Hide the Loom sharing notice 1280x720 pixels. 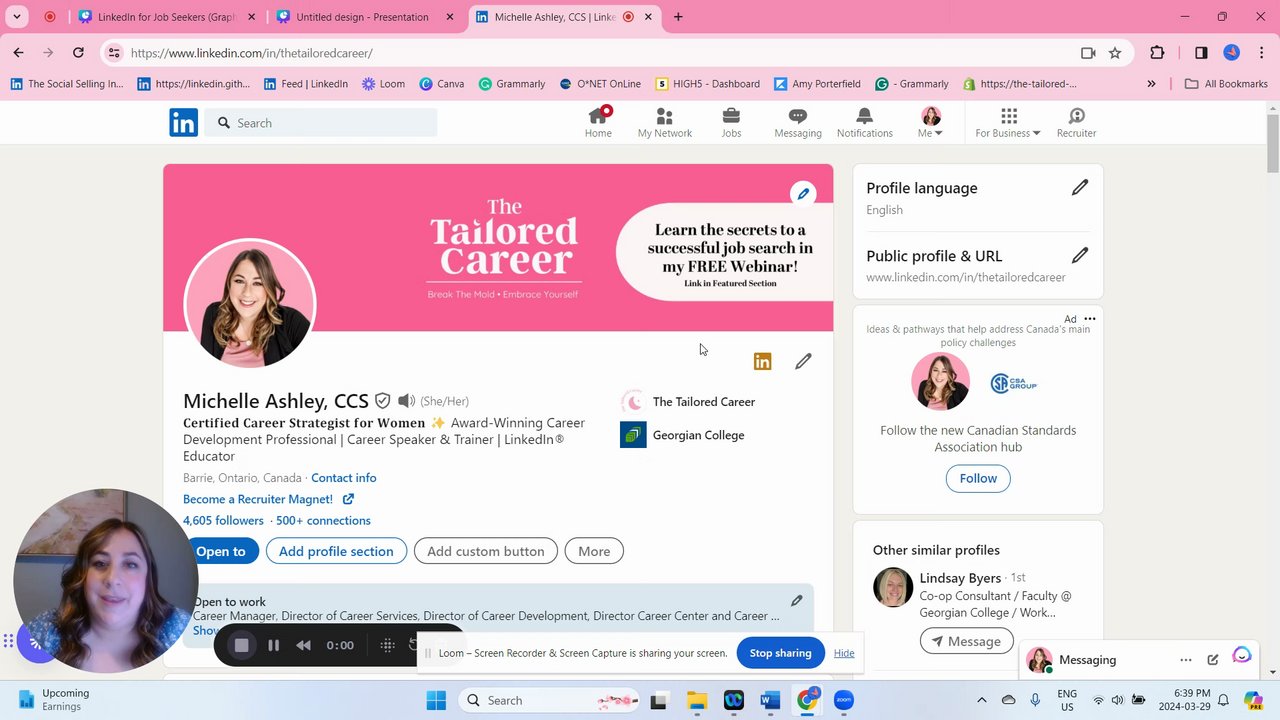(x=844, y=653)
